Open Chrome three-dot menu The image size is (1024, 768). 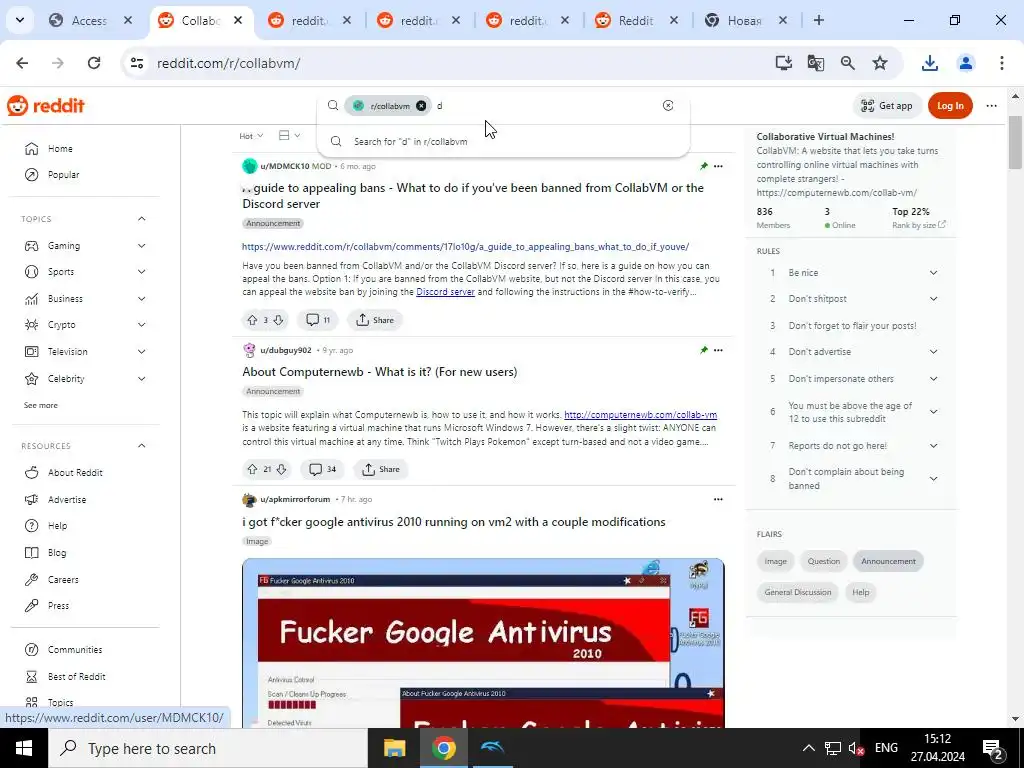click(x=1001, y=63)
